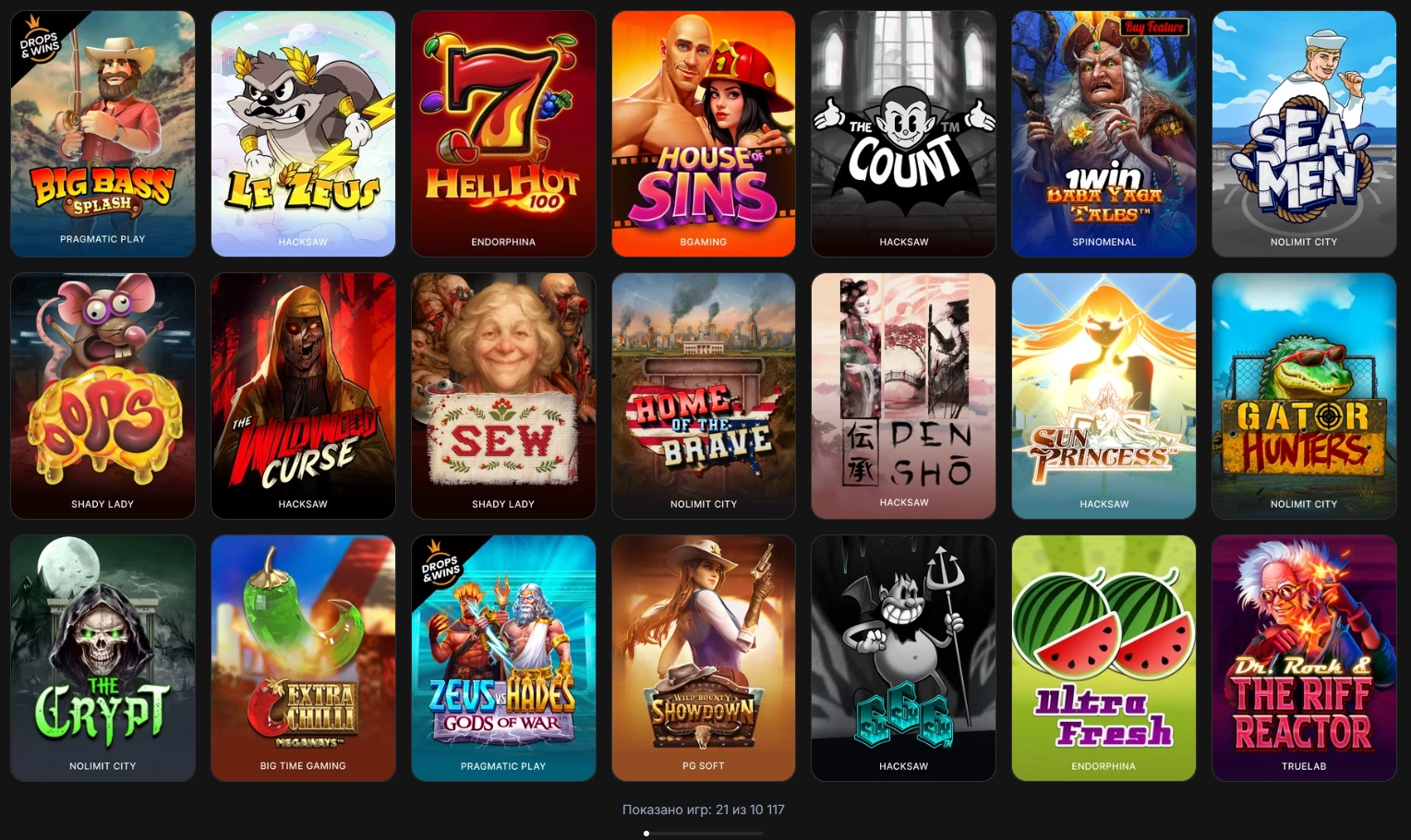Image resolution: width=1411 pixels, height=840 pixels.
Task: Open Gator Hunters game tile
Action: point(1304,396)
